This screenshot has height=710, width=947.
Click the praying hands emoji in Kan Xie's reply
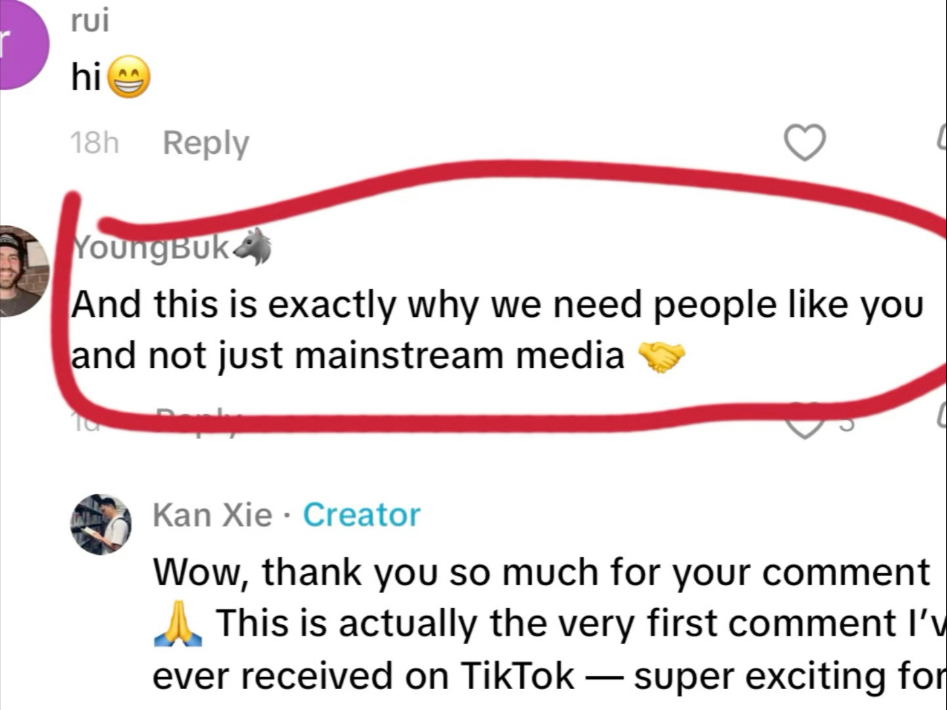(x=176, y=625)
